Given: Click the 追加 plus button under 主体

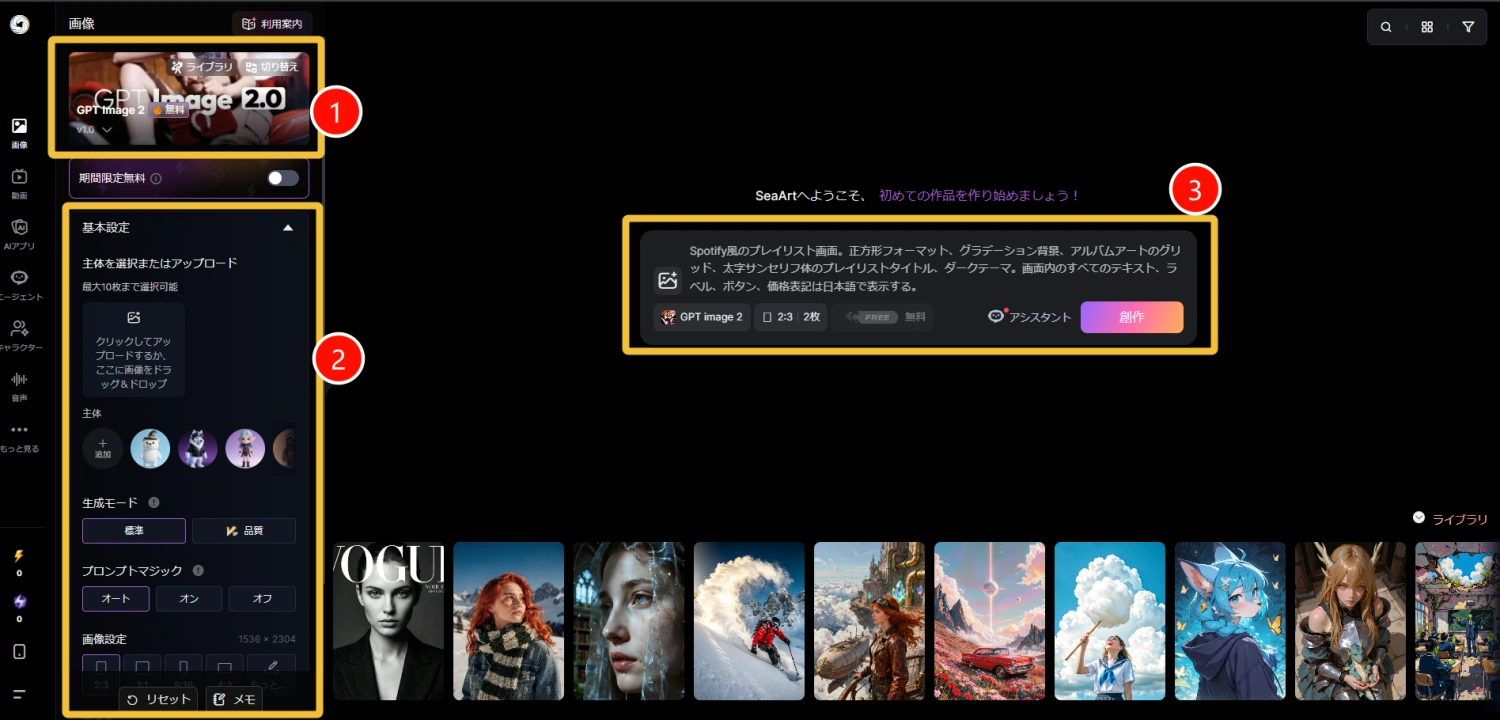Looking at the screenshot, I should point(103,449).
